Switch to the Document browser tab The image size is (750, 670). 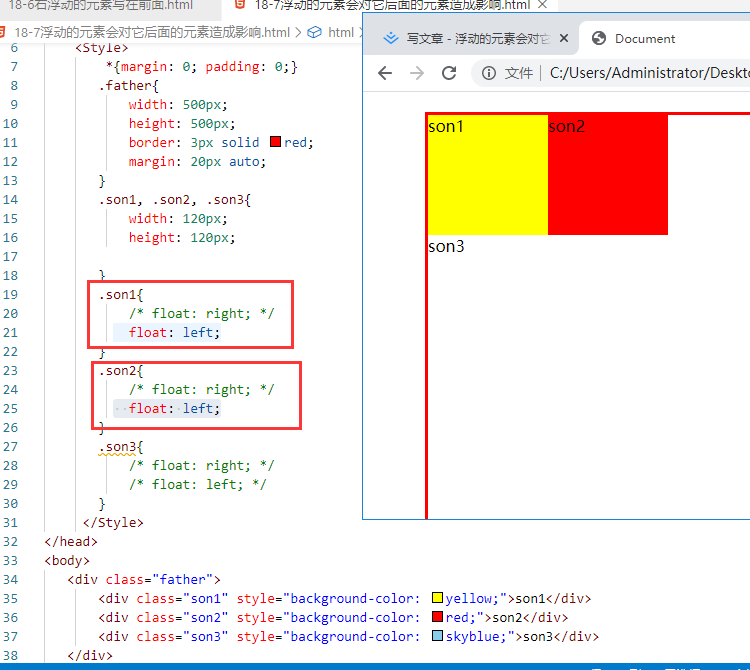pos(664,38)
